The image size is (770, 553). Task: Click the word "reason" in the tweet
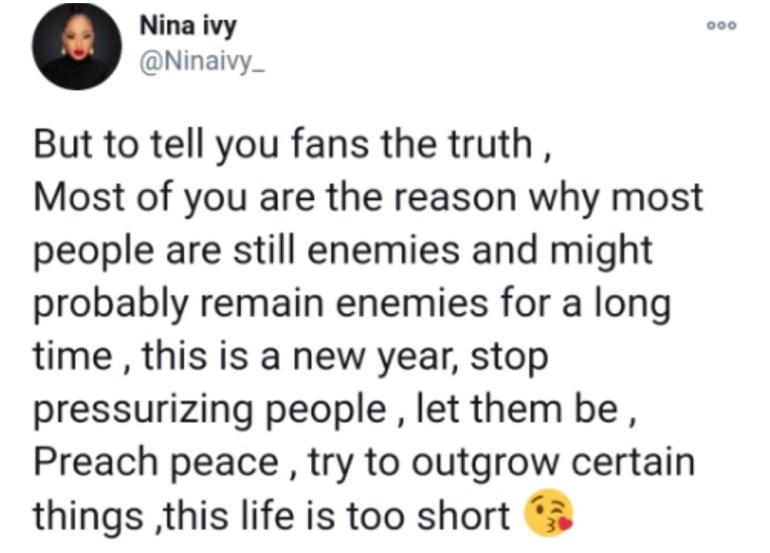457,199
